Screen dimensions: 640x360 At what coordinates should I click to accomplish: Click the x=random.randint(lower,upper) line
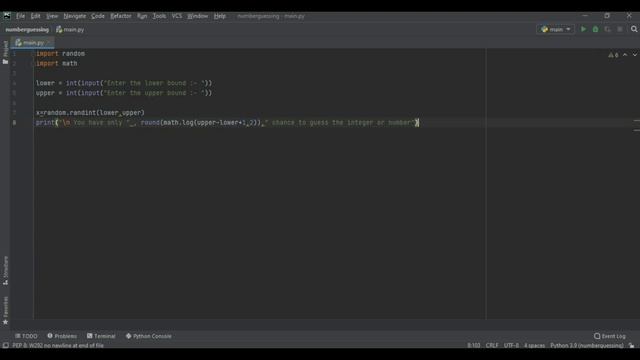coord(90,112)
